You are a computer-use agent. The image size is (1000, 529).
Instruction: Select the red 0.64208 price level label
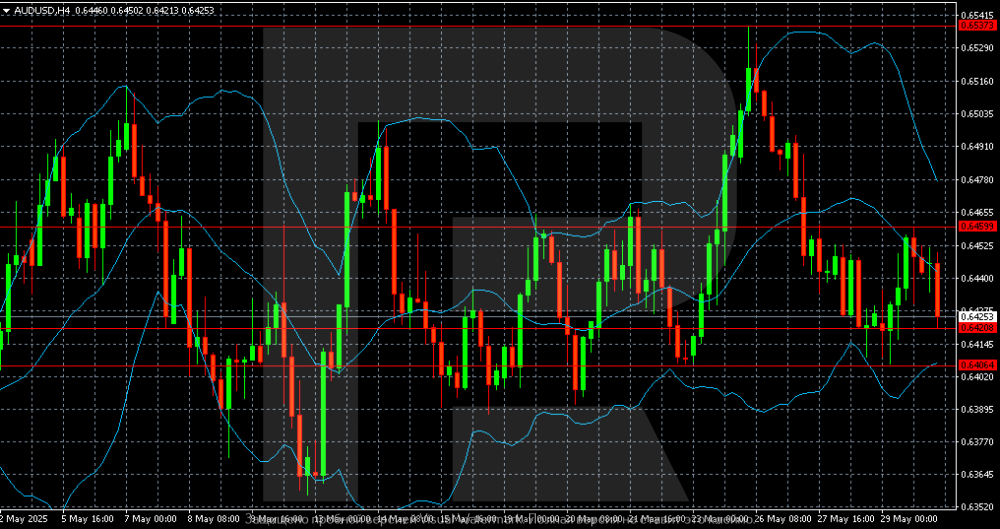tap(976, 328)
